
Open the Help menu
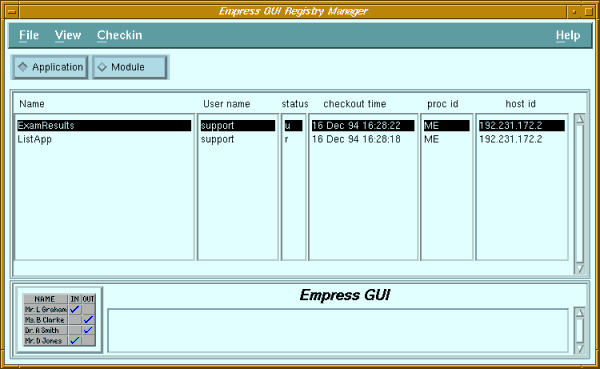pos(568,35)
